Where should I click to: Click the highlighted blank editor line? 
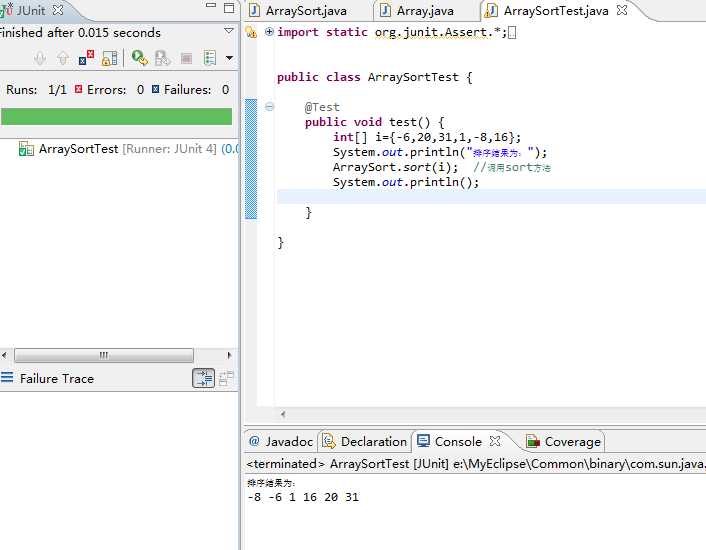point(491,197)
